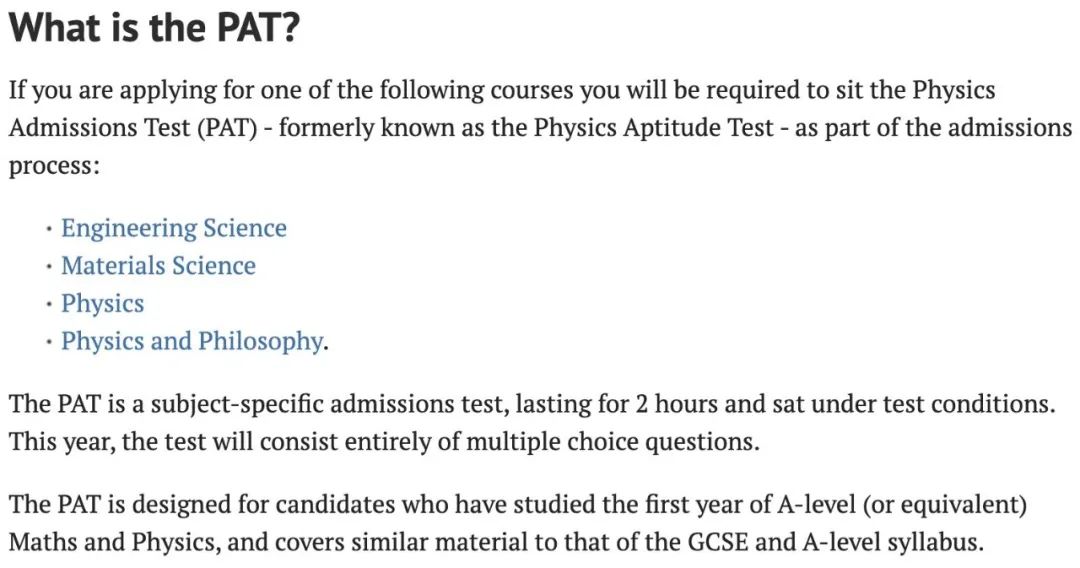Screen dimensions: 1080x568
Task: Click the bullet before Engineering Science
Action: (48, 230)
